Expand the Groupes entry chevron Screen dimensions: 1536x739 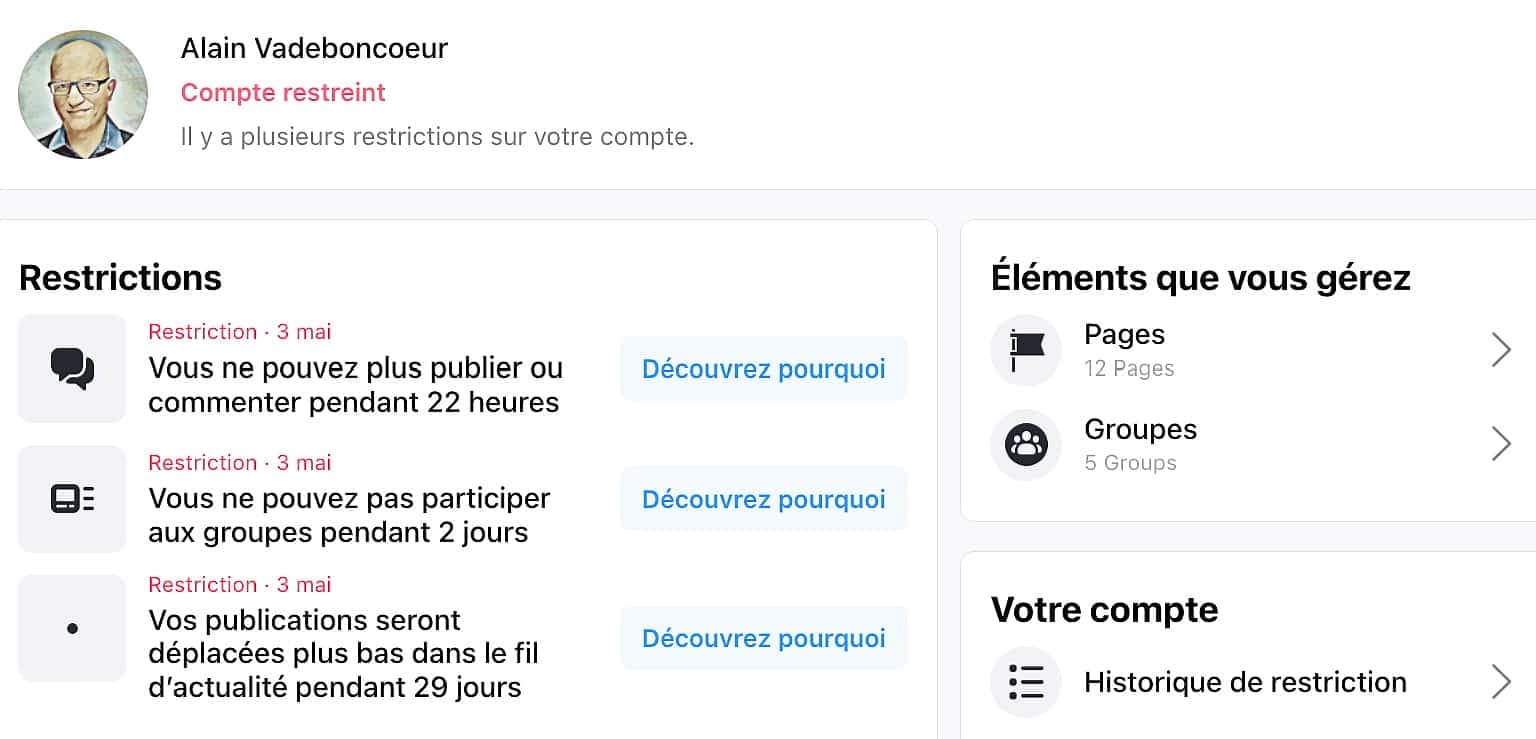point(1500,444)
